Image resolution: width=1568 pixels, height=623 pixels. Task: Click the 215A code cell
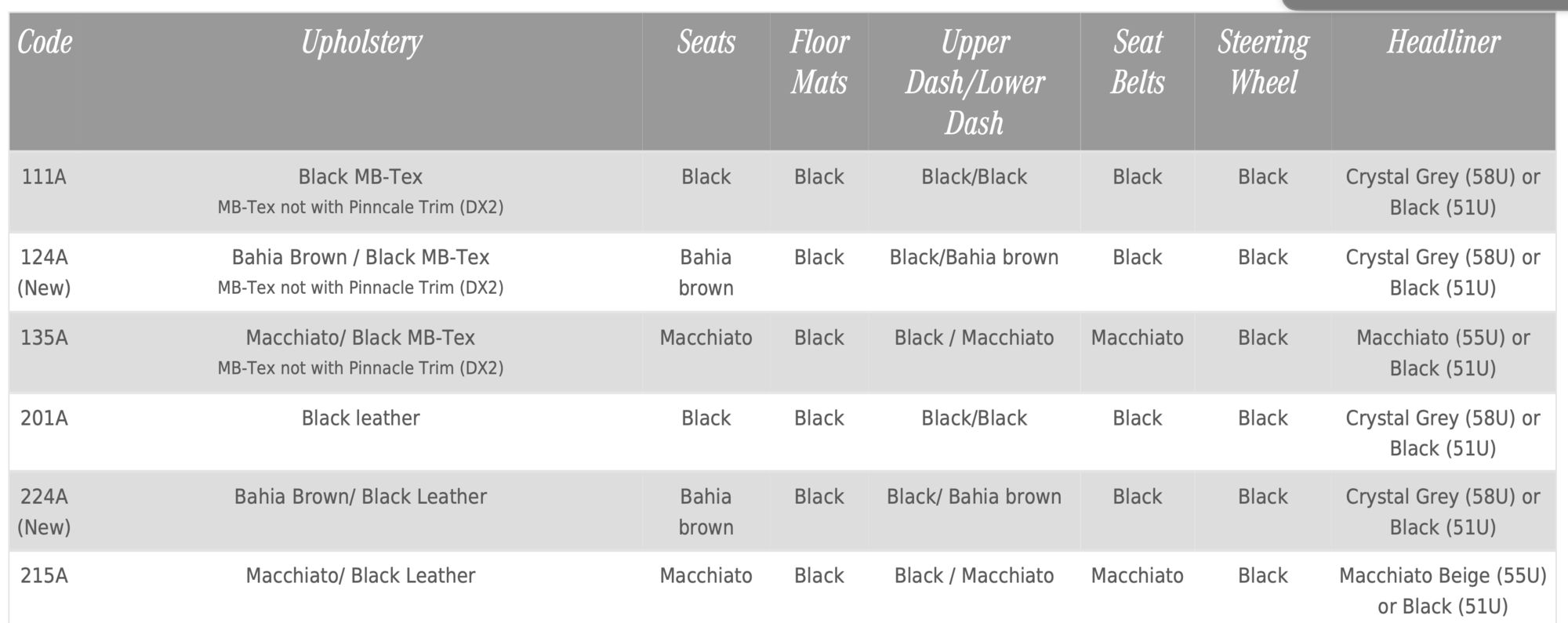(x=44, y=576)
